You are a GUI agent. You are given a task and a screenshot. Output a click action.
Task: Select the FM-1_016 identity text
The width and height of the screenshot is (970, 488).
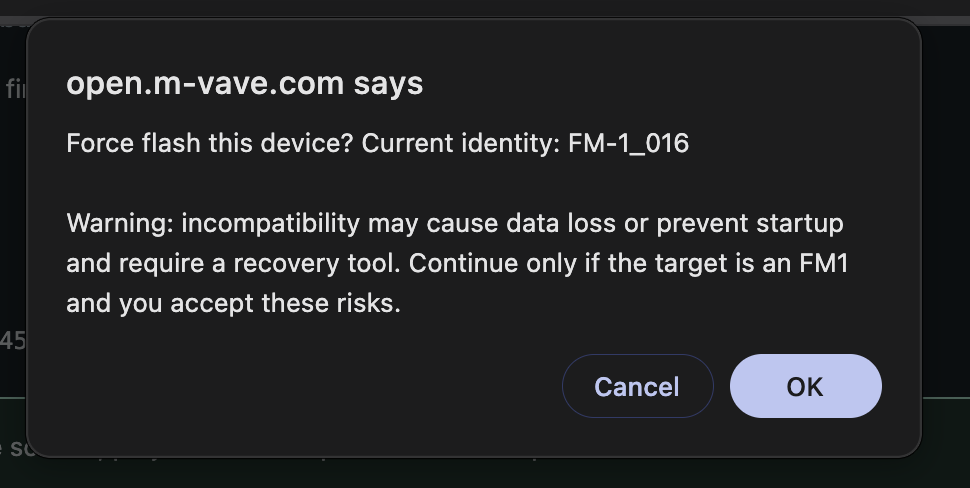point(628,143)
